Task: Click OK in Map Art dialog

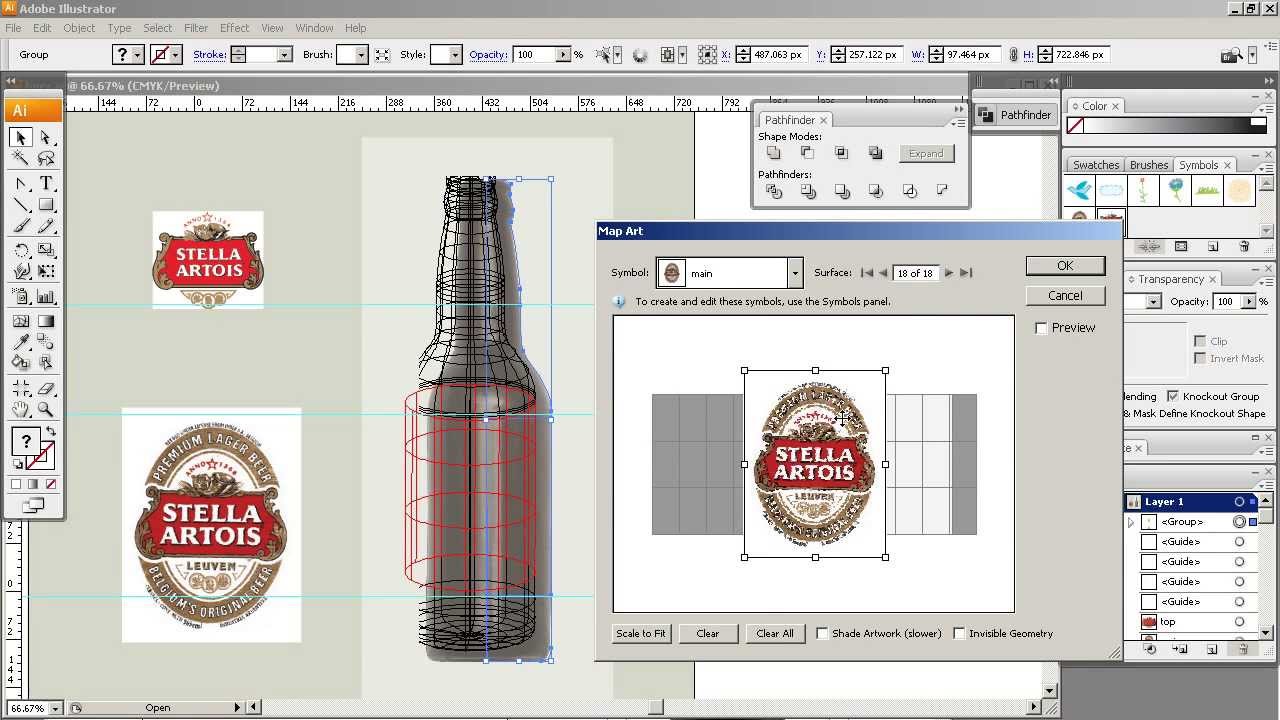Action: coord(1065,266)
